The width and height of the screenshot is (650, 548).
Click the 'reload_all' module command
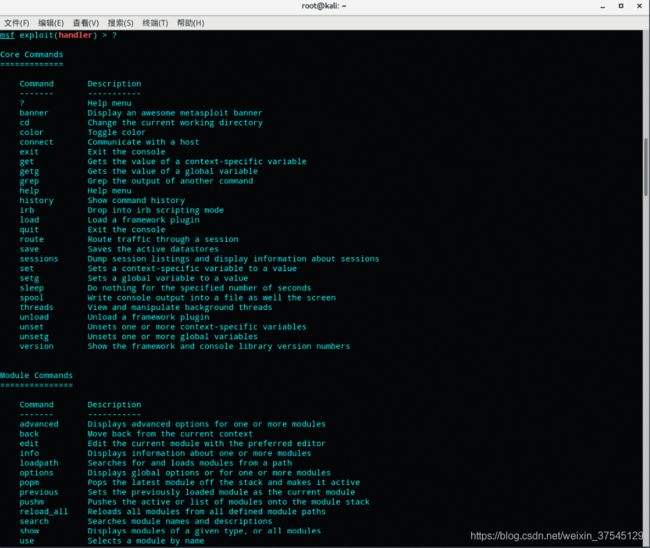44,512
